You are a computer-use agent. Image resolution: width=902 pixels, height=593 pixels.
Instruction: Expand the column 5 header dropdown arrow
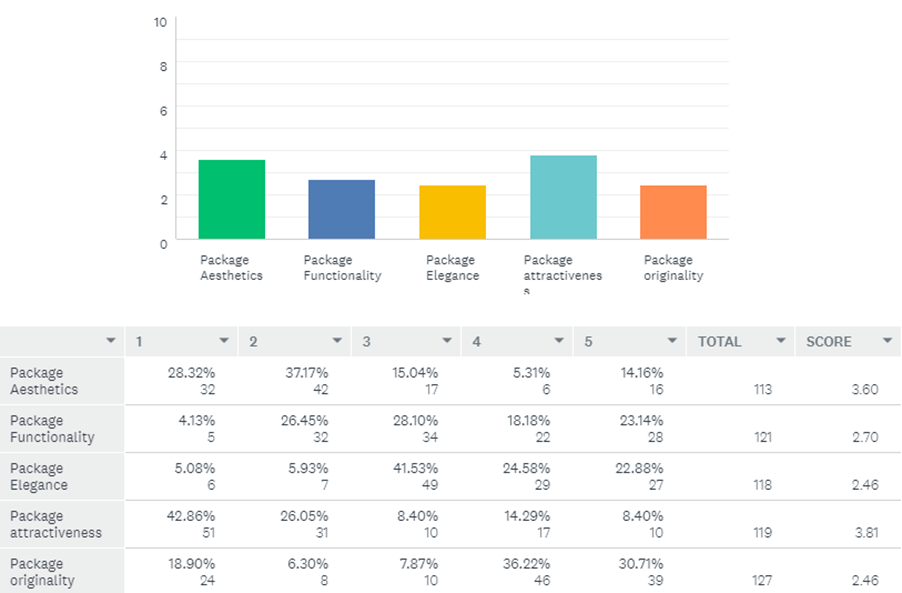click(x=671, y=342)
